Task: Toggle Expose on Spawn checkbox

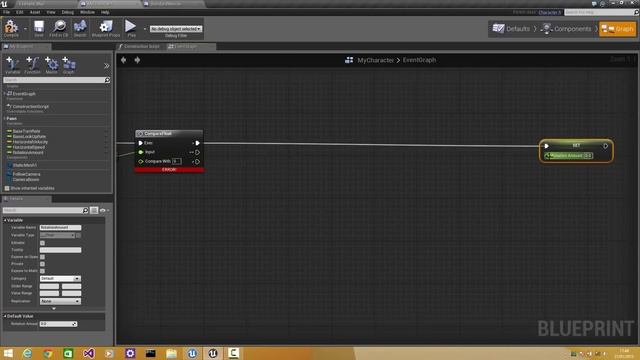Action: 42,257
